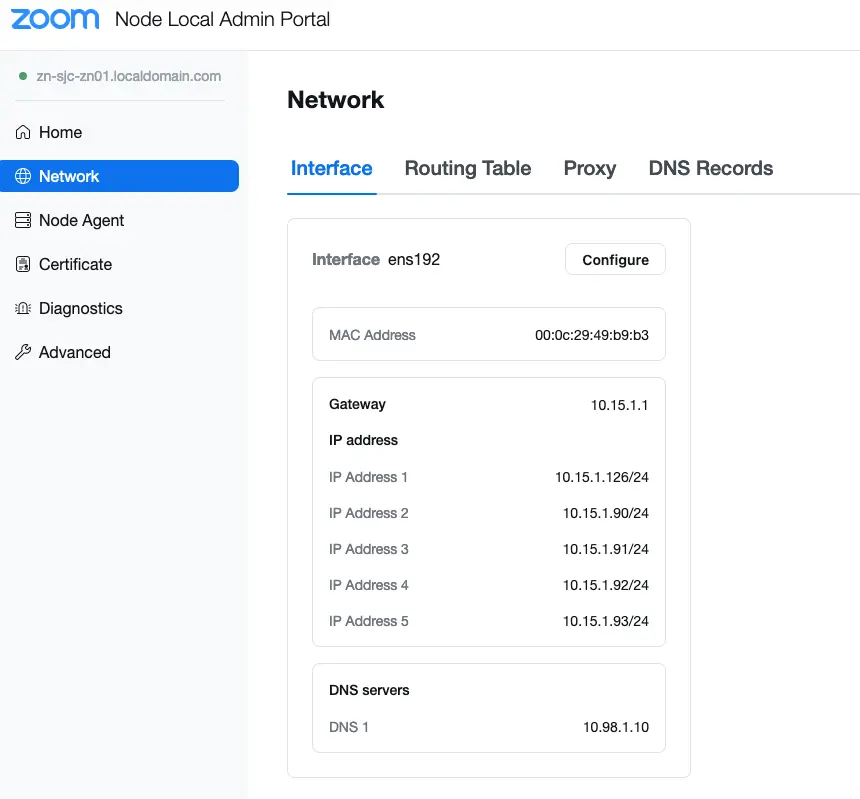Open the Proxy tab
This screenshot has height=799, width=860.
(x=589, y=168)
